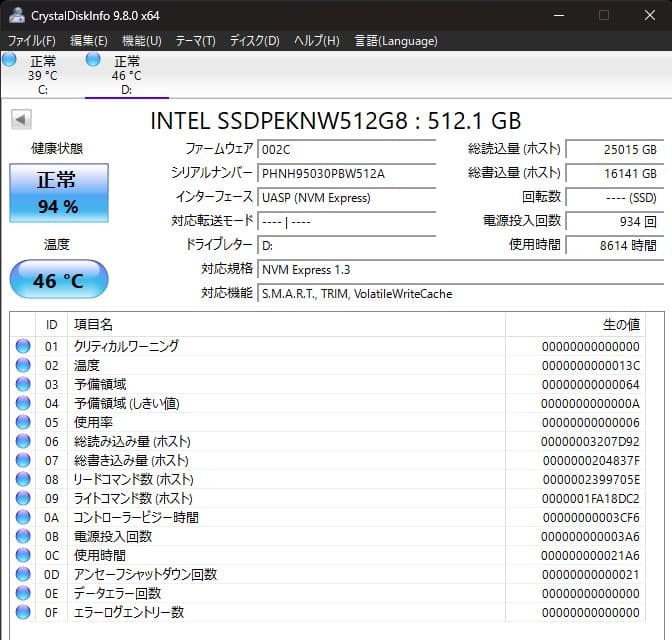The image size is (672, 640).
Task: Click power on hours value 8614 時間
Action: [x=615, y=246]
